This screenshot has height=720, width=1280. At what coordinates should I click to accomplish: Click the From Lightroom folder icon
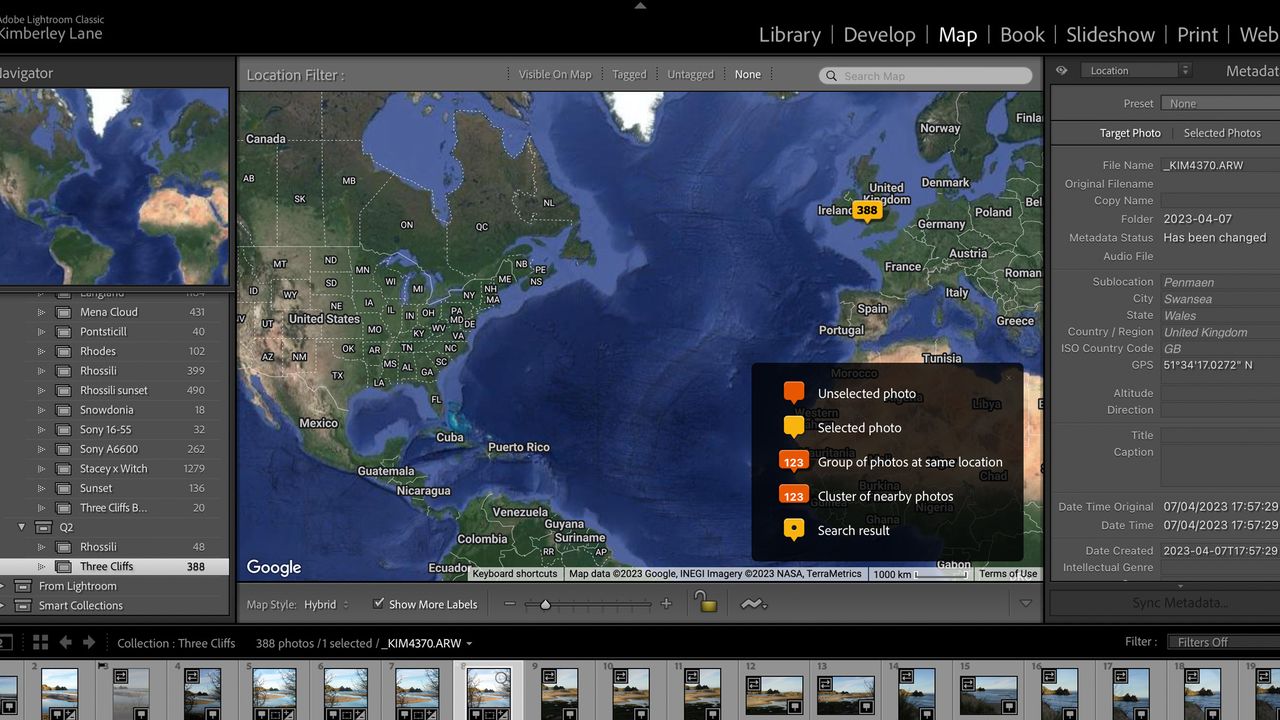click(x=23, y=586)
